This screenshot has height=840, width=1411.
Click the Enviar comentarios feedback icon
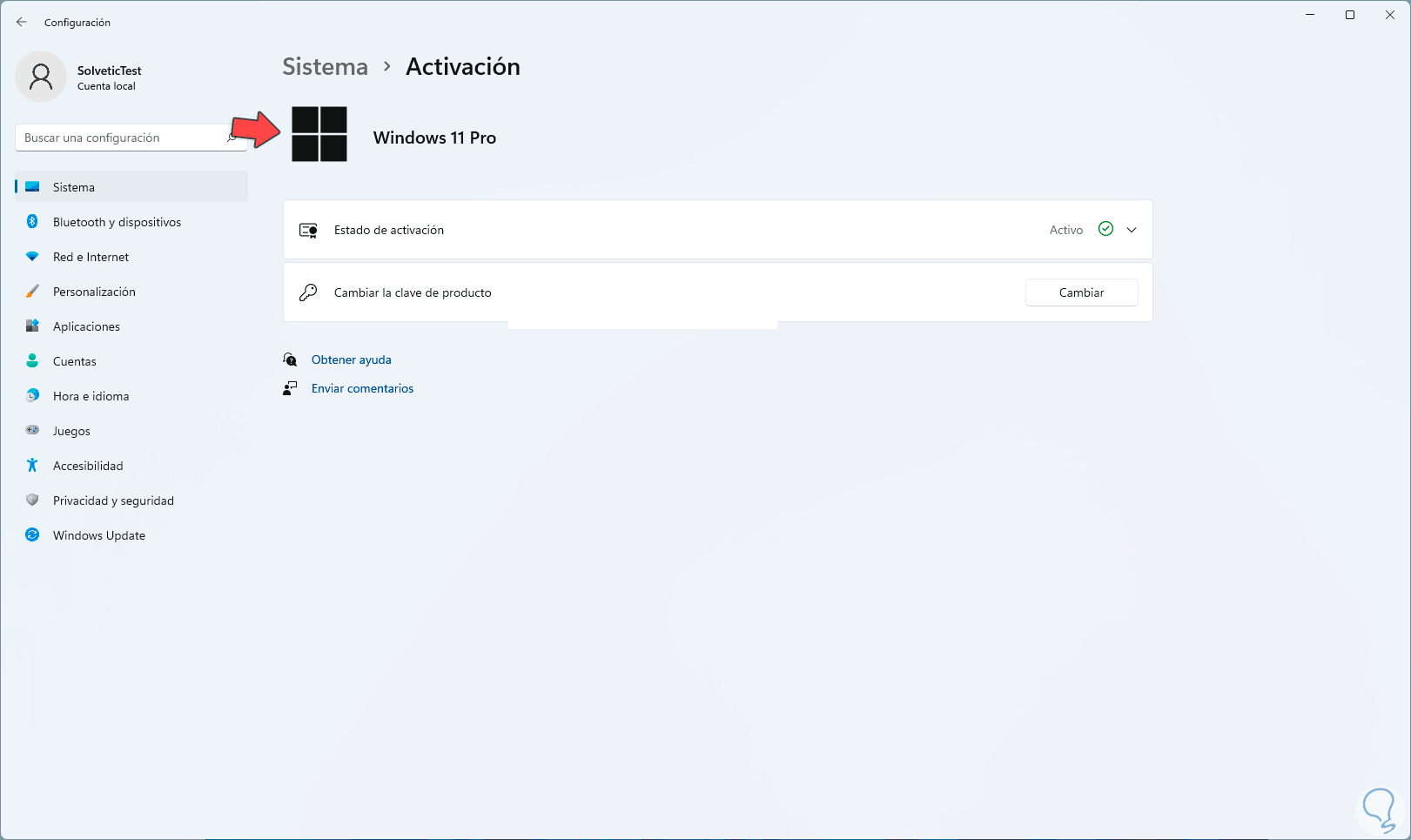point(290,388)
